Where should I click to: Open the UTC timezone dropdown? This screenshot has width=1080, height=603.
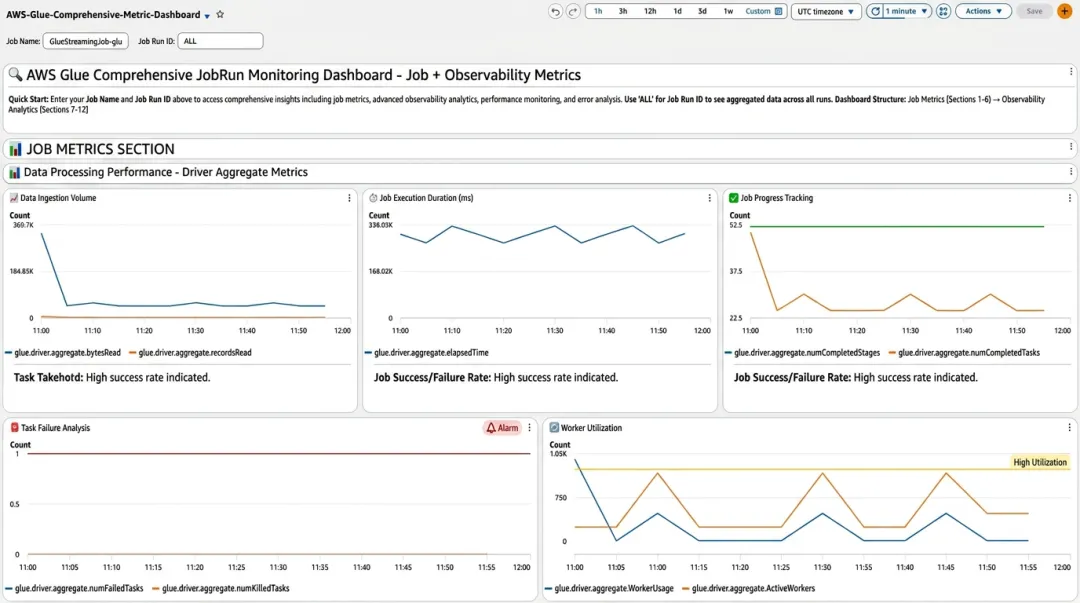(x=826, y=12)
